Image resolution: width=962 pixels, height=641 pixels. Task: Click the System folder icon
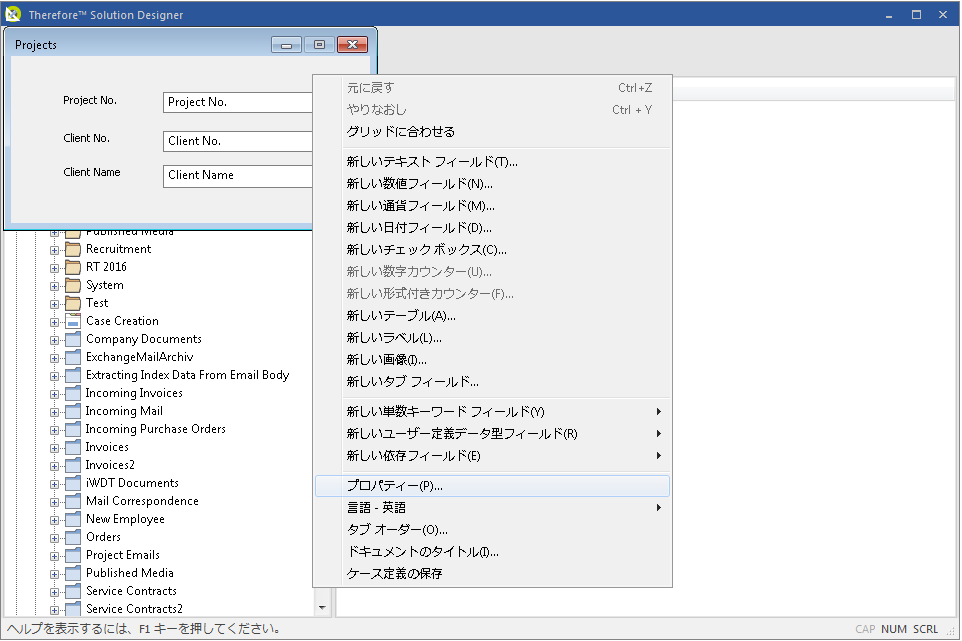tap(73, 286)
